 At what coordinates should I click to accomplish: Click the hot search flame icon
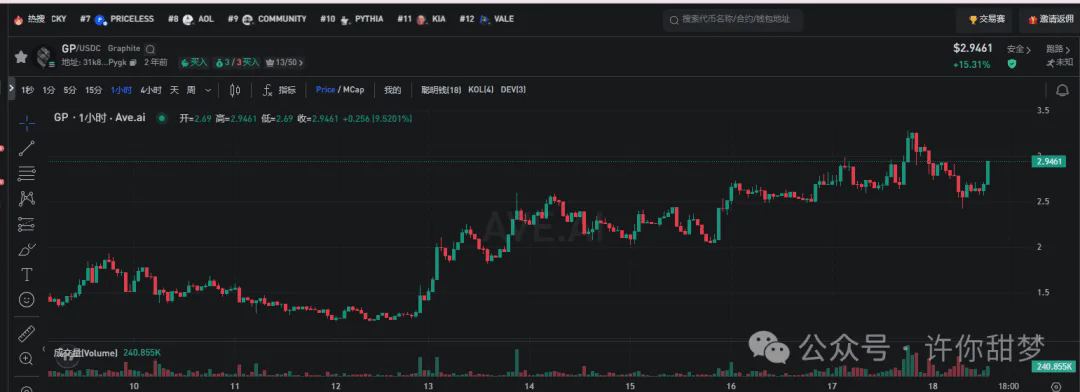point(18,19)
